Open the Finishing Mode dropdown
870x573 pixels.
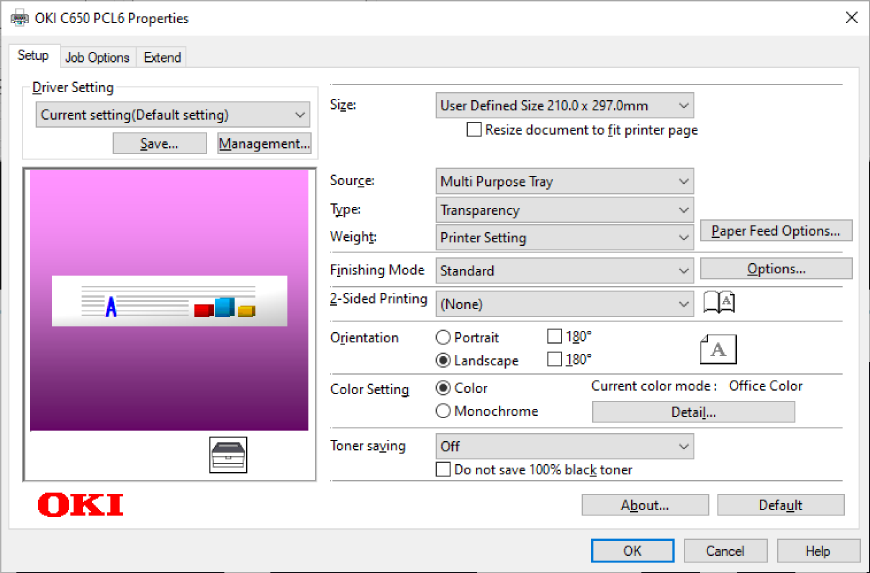564,271
